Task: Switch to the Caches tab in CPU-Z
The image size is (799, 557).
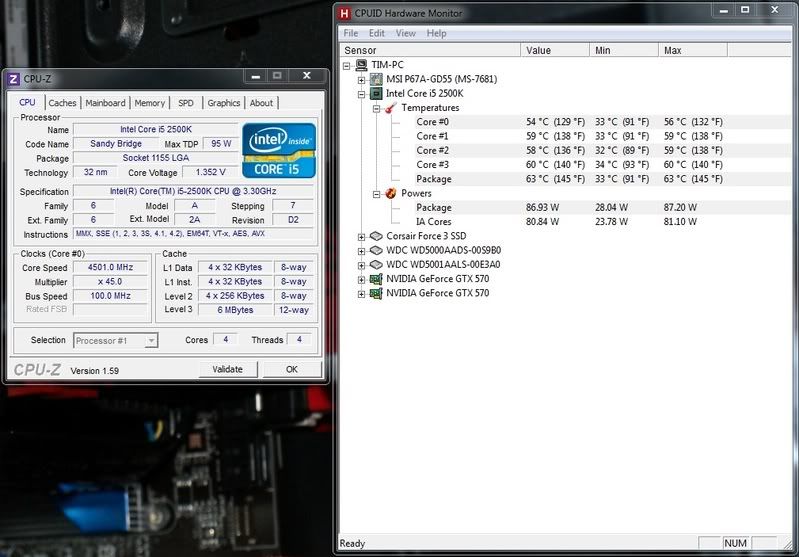Action: point(62,103)
